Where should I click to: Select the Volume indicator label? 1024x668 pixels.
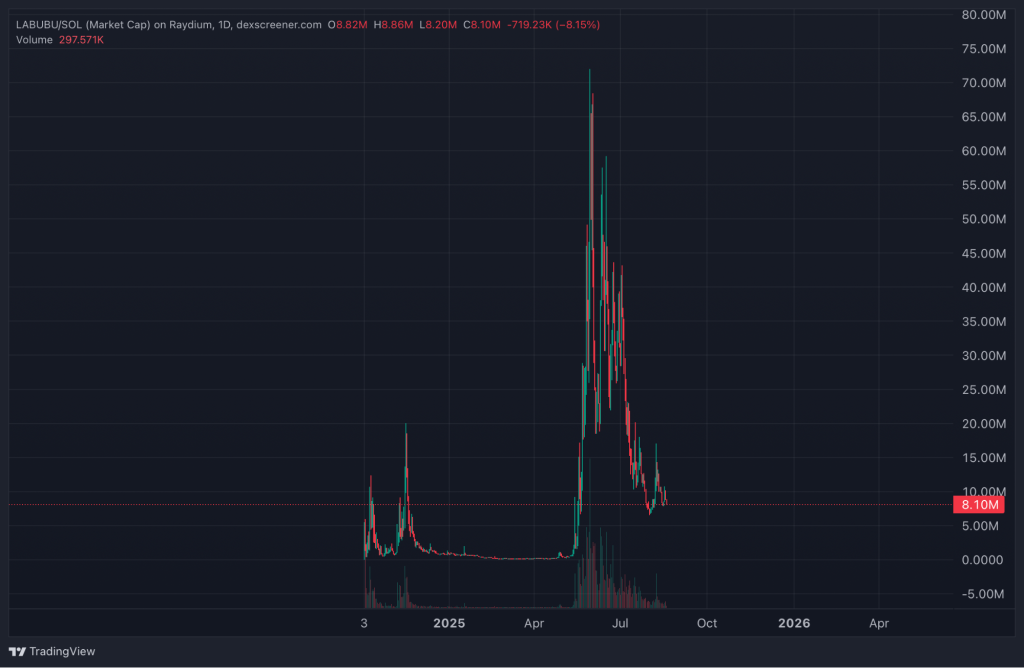coord(35,39)
